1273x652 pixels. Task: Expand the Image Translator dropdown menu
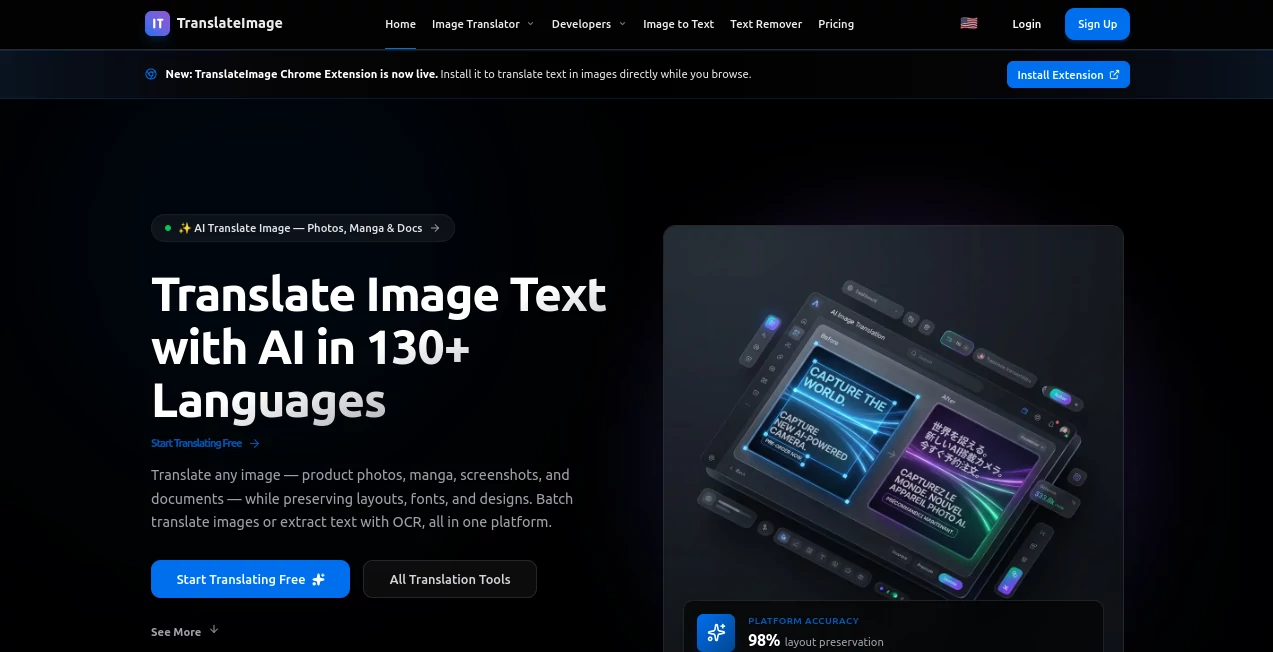[483, 24]
